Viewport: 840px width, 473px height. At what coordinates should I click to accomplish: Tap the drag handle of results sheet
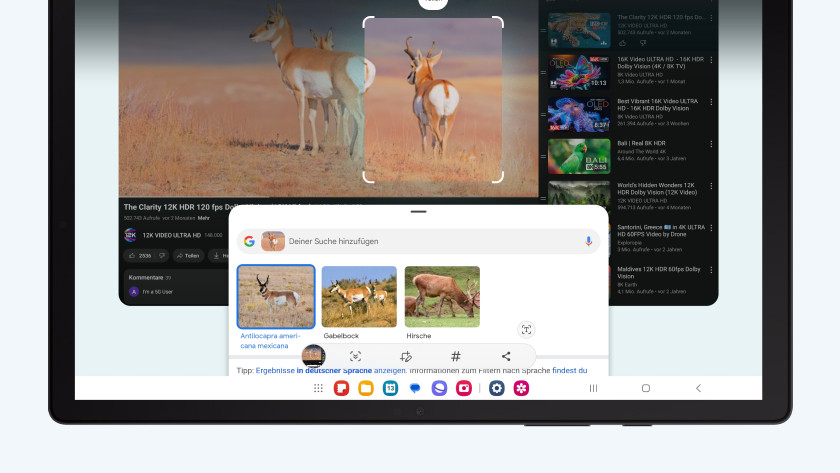[x=418, y=212]
